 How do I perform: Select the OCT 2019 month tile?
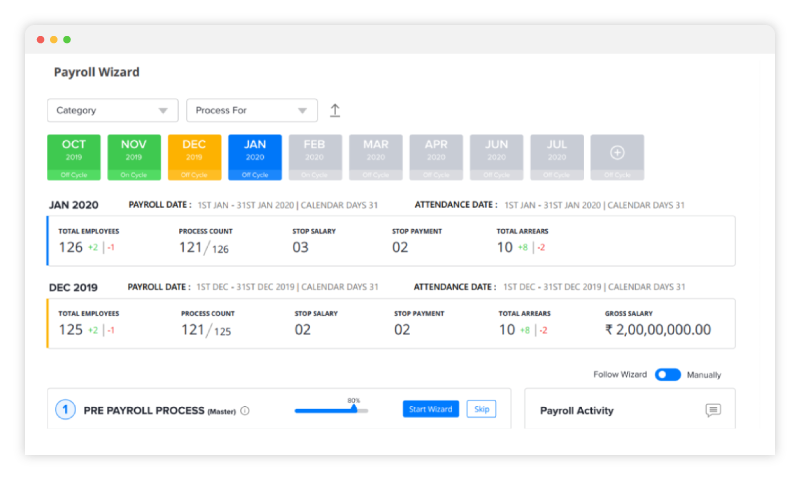point(74,156)
